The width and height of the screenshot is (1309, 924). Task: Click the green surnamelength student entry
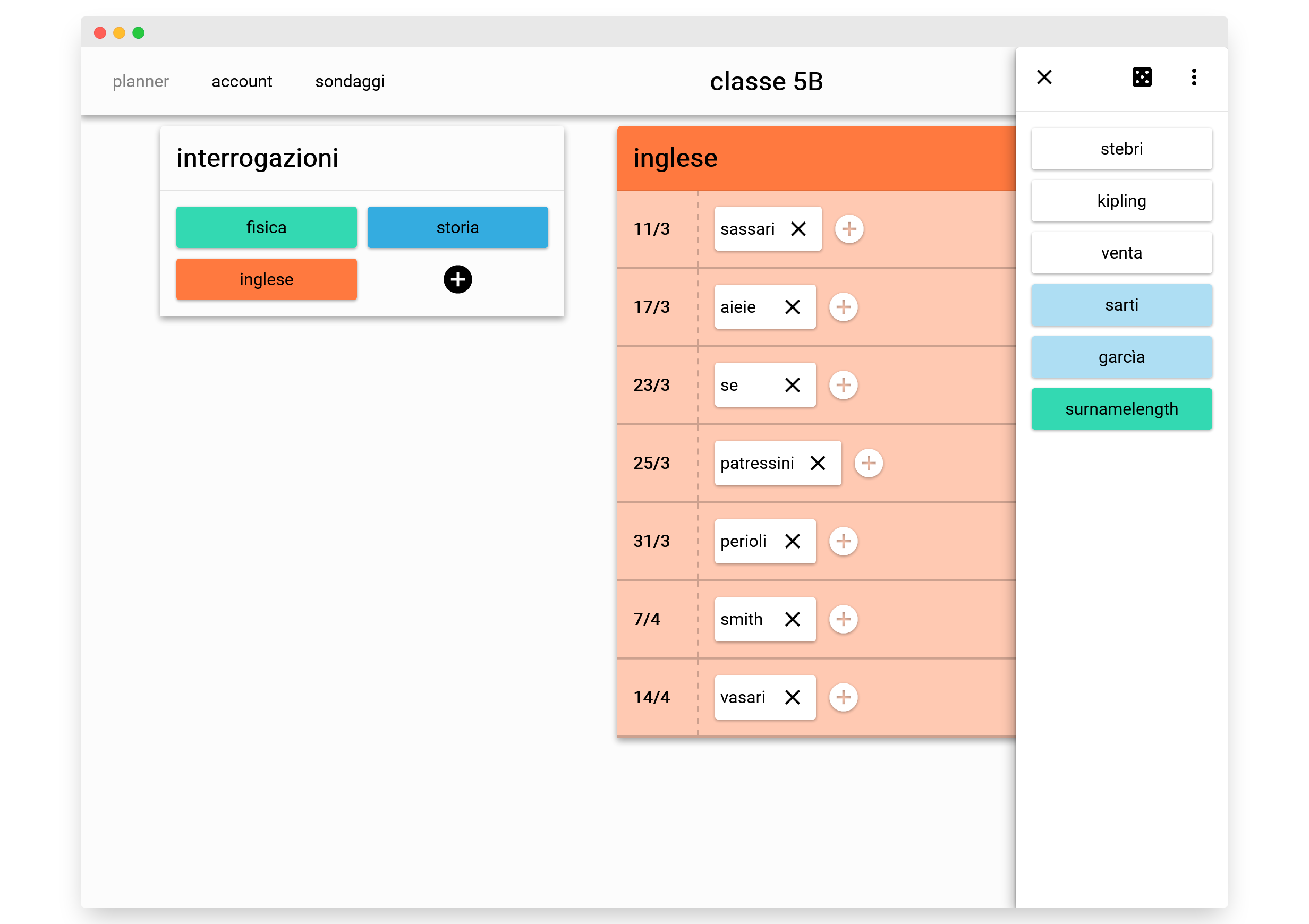point(1121,409)
